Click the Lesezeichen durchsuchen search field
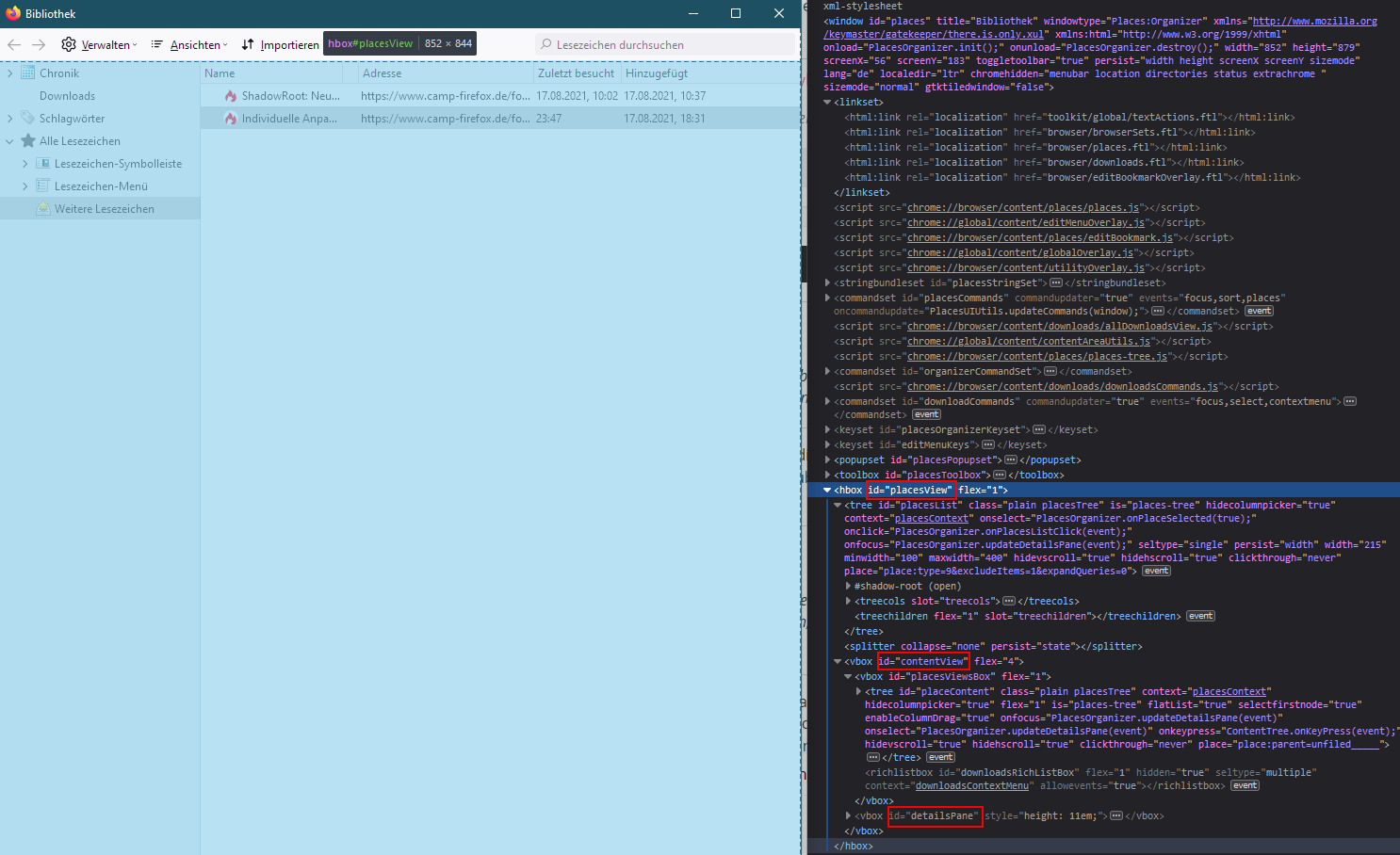Image resolution: width=1400 pixels, height=855 pixels. tap(669, 44)
